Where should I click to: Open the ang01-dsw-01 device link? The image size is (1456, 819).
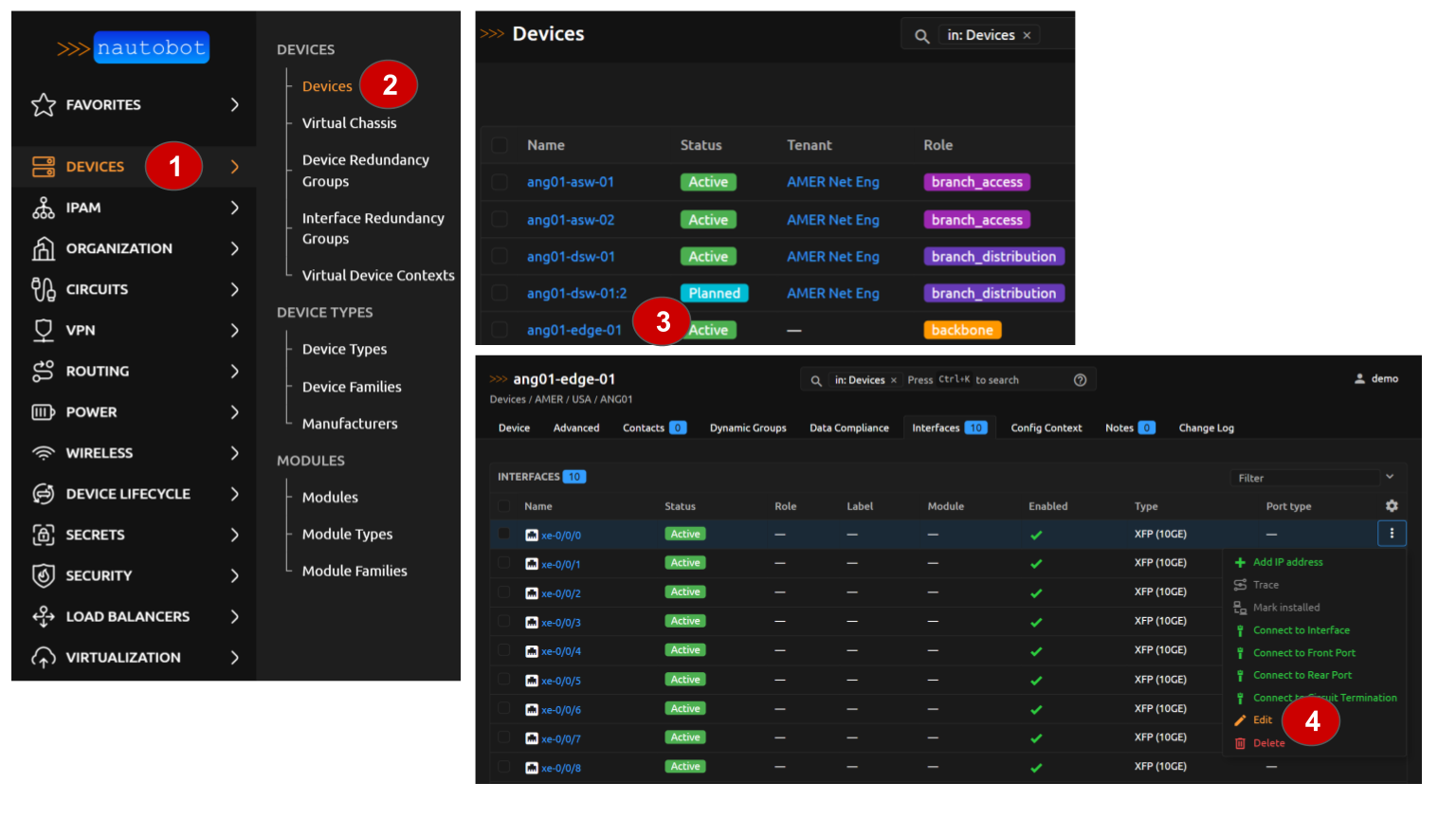571,257
